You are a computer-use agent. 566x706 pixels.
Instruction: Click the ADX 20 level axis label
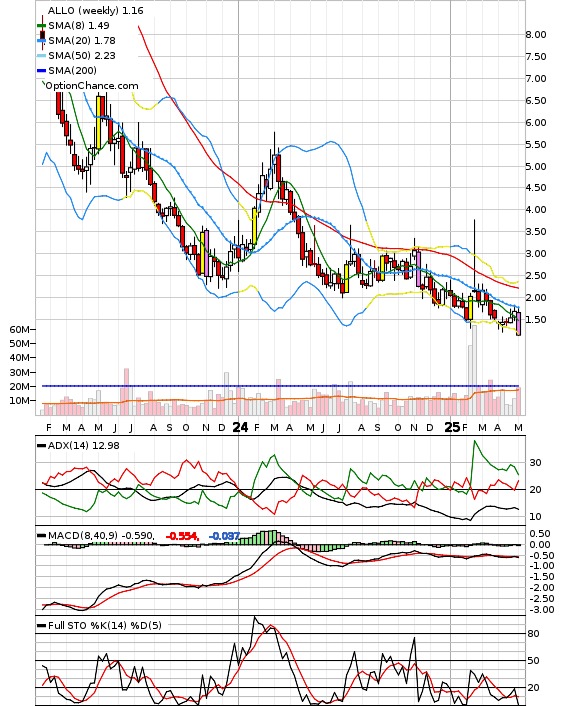point(535,489)
